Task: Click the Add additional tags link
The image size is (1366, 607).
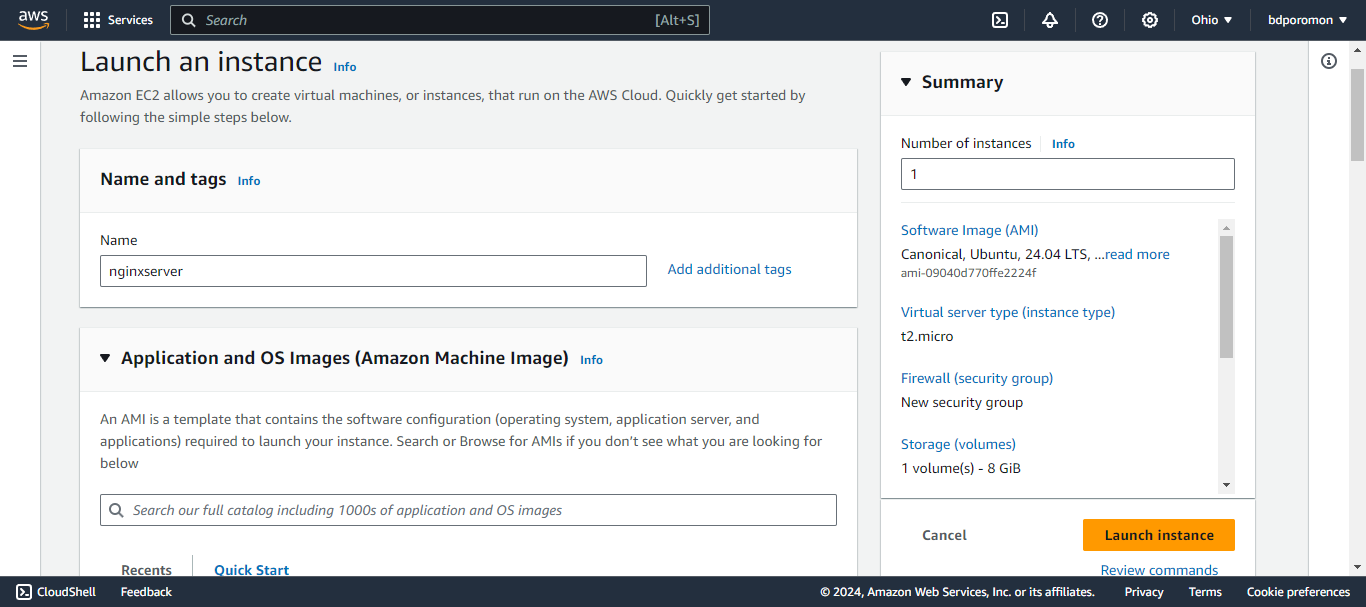Action: tap(729, 269)
